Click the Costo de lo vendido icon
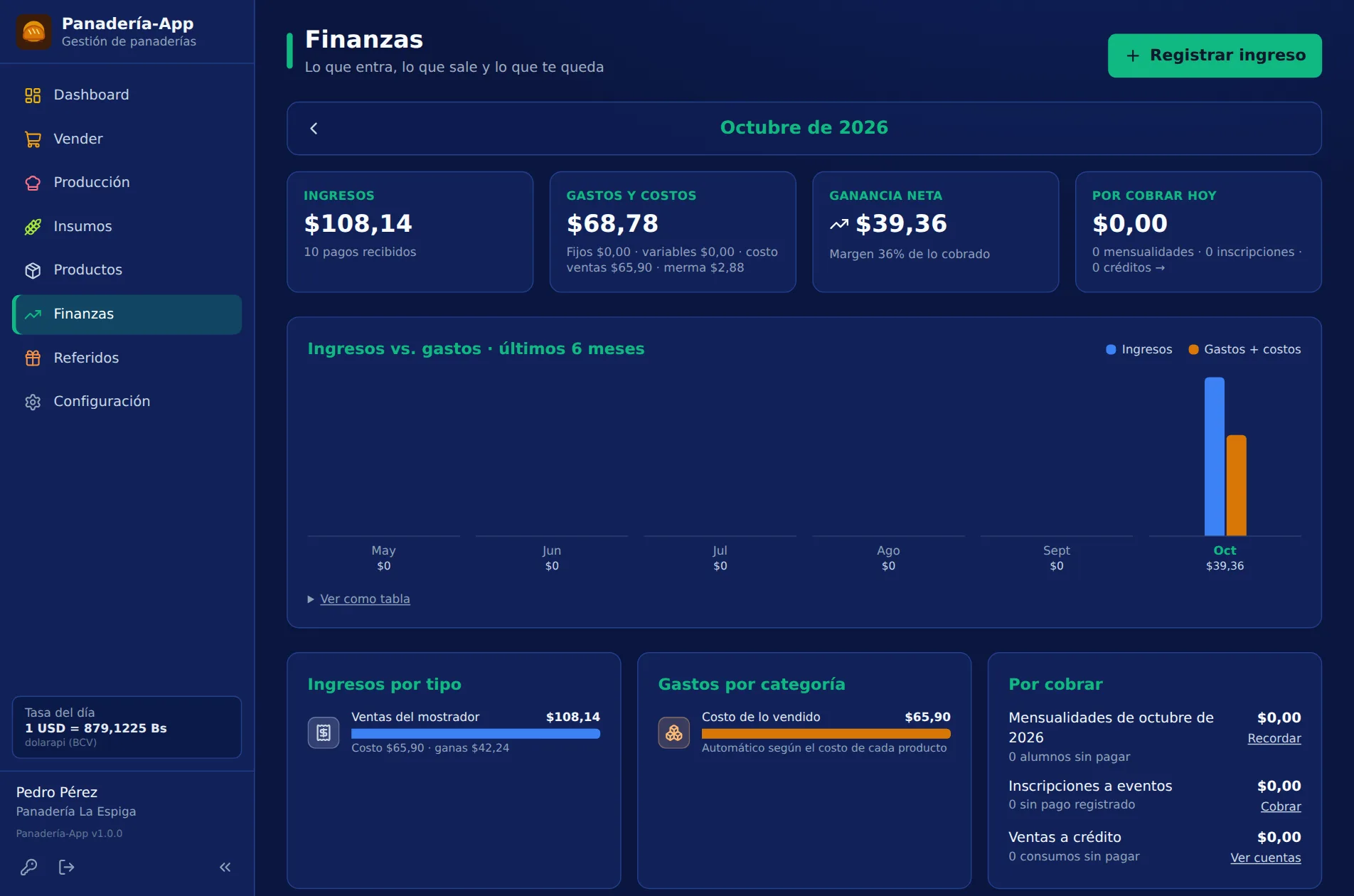Screen dimensions: 1354x896 click(x=674, y=732)
